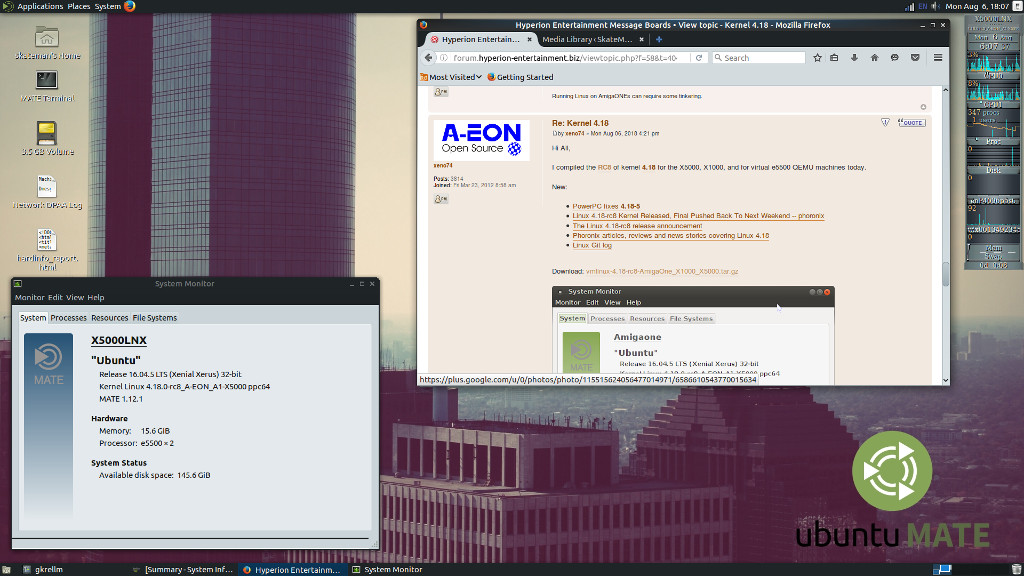Expand the Most Visited bookmarks dropdown
The height and width of the screenshot is (576, 1024).
(451, 77)
